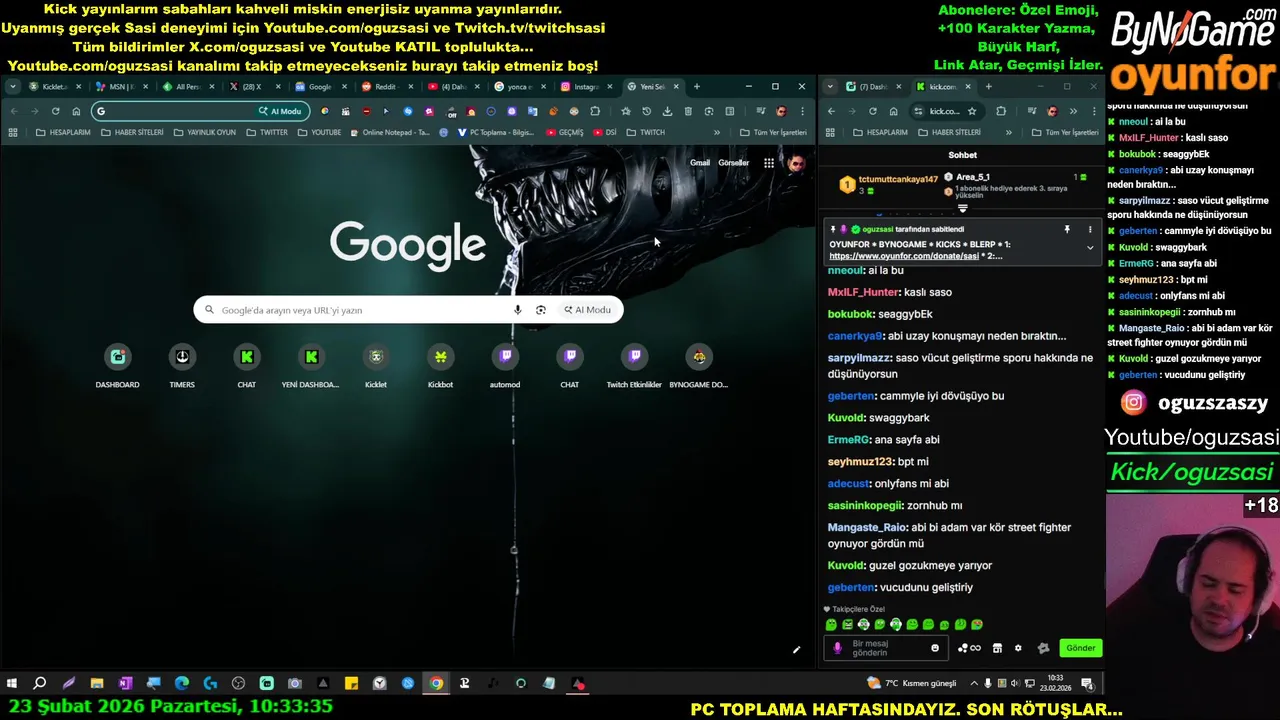Click AI Modu button in Google search box
Viewport: 1280px width, 720px height.
[587, 310]
